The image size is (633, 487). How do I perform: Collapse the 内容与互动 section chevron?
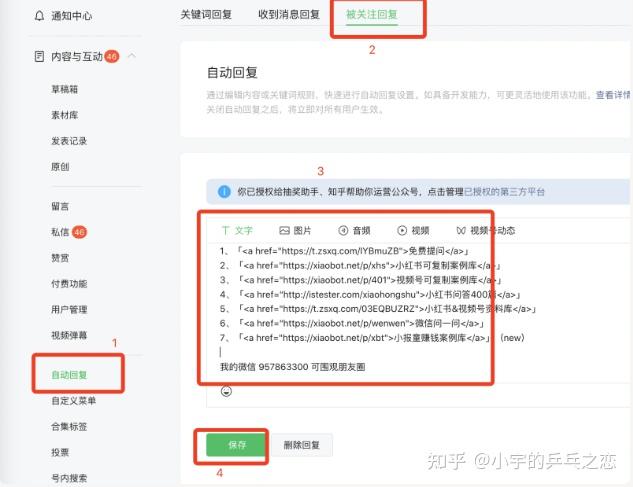[x=132, y=56]
